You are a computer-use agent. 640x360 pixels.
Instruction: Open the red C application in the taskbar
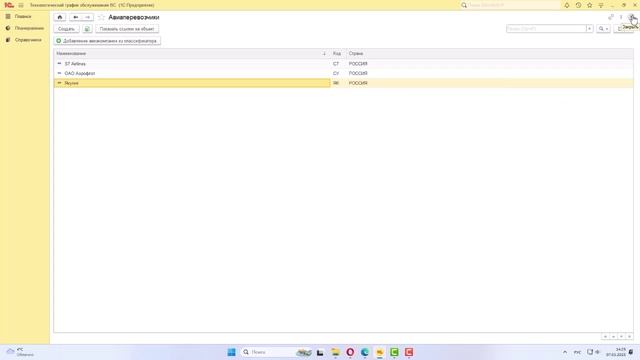(x=409, y=352)
